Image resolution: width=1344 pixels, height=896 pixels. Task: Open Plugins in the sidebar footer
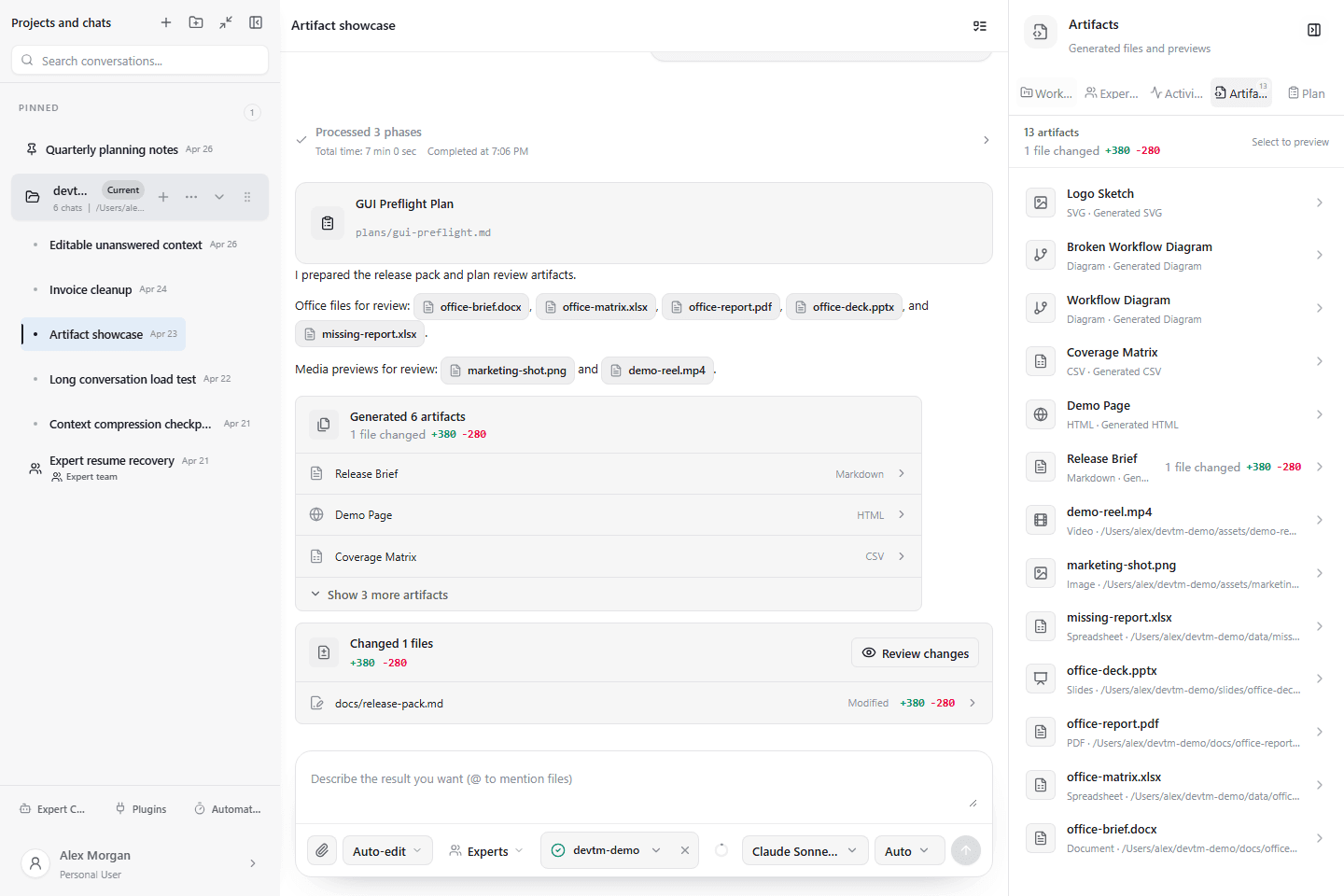(141, 809)
